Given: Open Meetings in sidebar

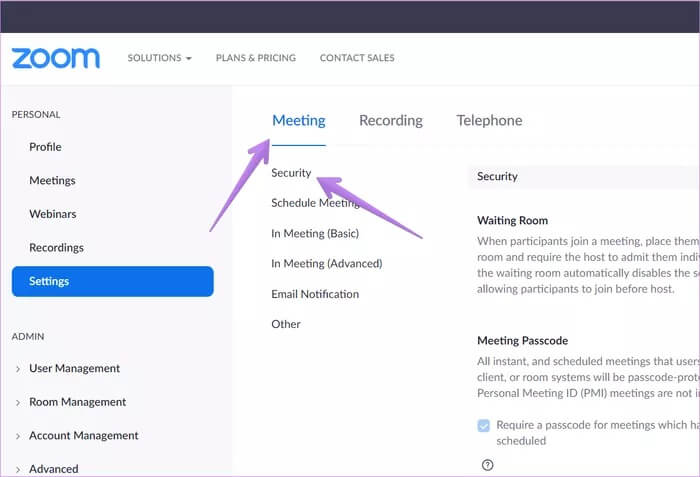Looking at the screenshot, I should [52, 180].
